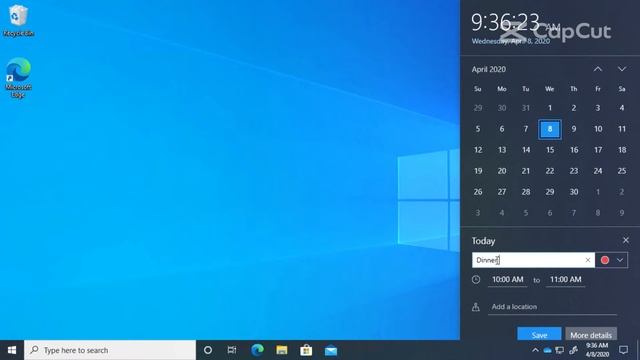Close the Today event panel

click(626, 240)
